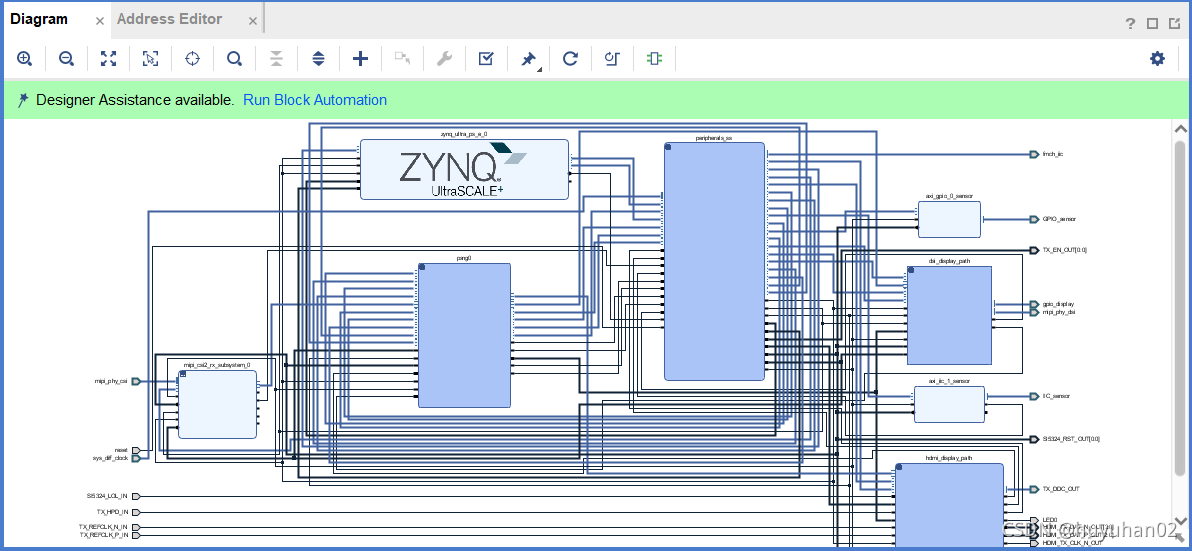Open the diagram Search magnifier
Screen dimensions: 1192x551
click(235, 59)
